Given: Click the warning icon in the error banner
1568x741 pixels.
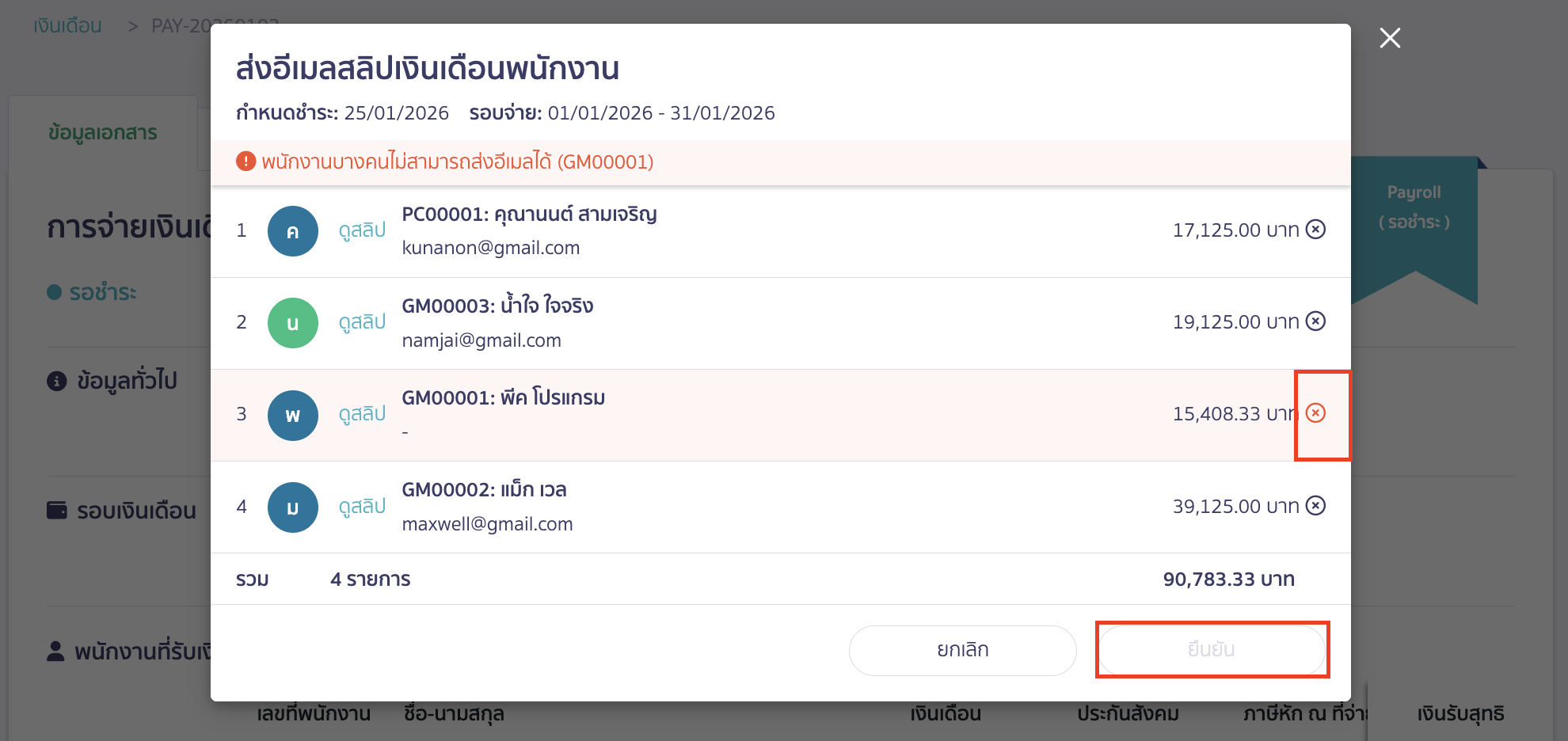Looking at the screenshot, I should pyautogui.click(x=246, y=161).
